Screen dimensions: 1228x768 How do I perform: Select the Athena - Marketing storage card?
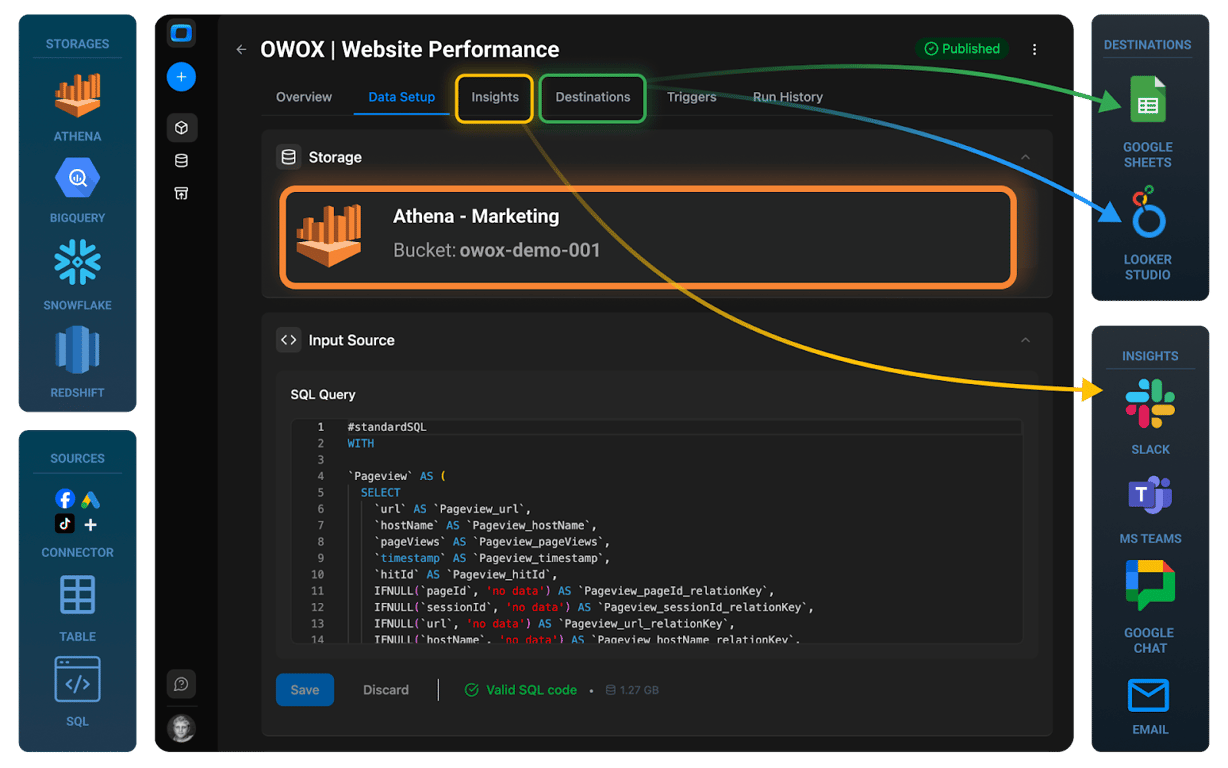(x=648, y=237)
